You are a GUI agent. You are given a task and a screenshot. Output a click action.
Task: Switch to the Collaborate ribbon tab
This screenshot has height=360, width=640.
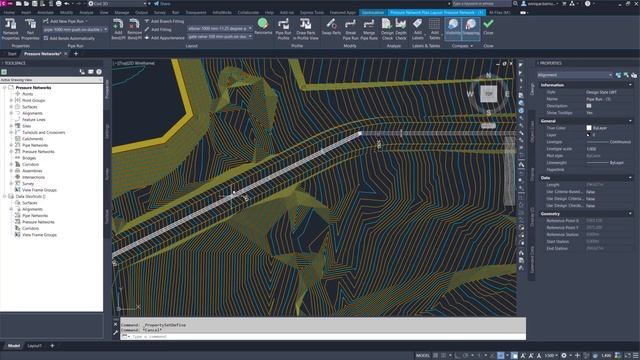click(248, 13)
